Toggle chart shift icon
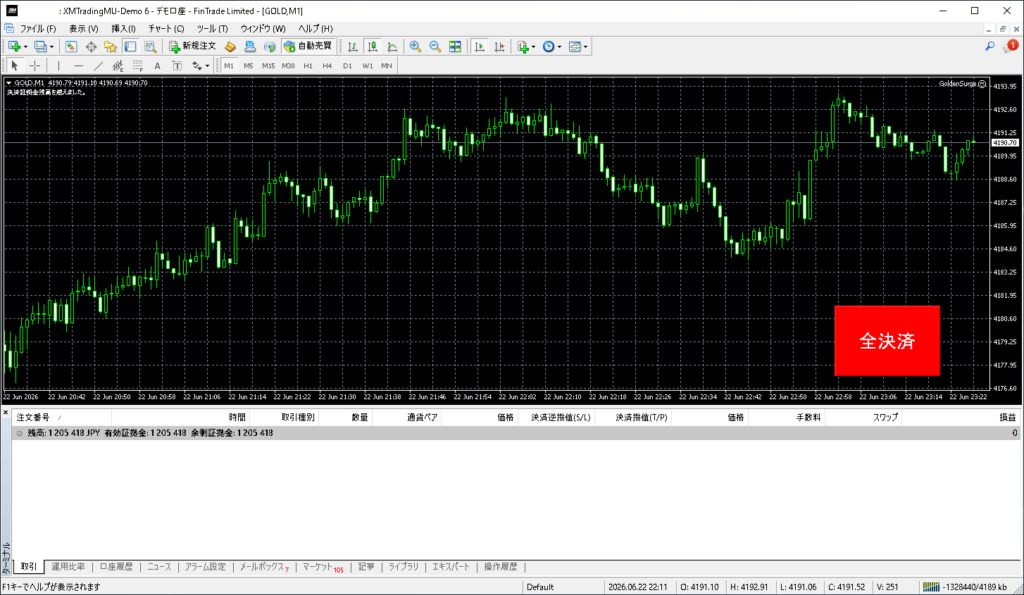This screenshot has height=595, width=1024. pyautogui.click(x=500, y=46)
